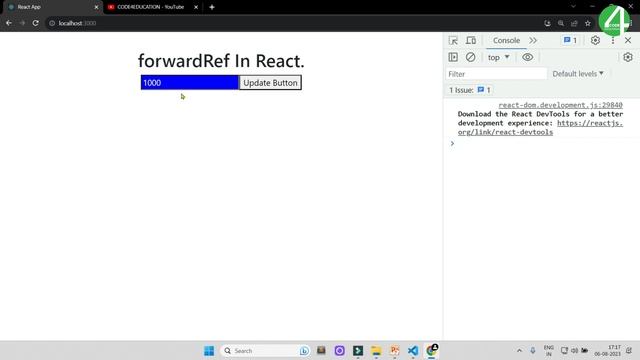The height and width of the screenshot is (360, 640).
Task: Focus the console Filter input field
Action: 496,74
